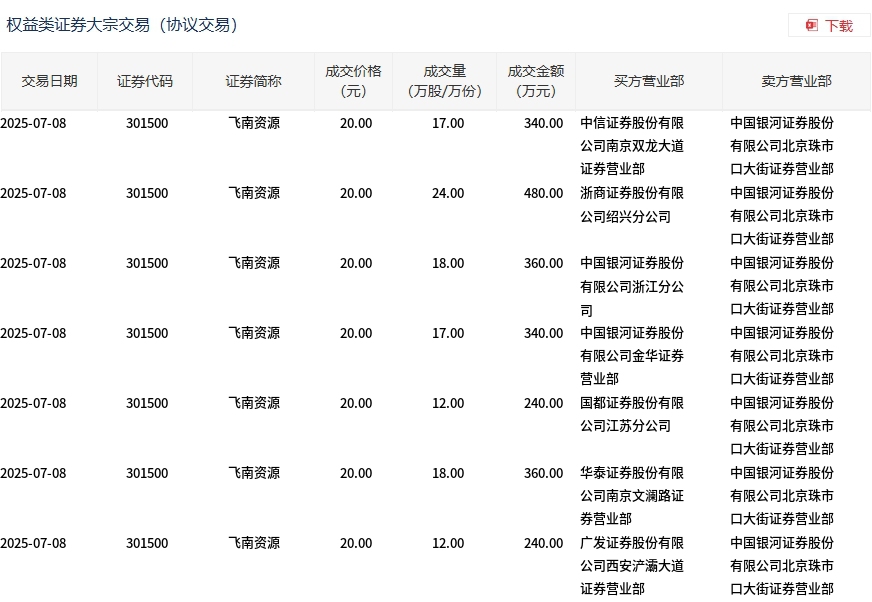This screenshot has height=602, width=872.
Task: Click the 成交金额(万元) column header
Action: click(536, 81)
